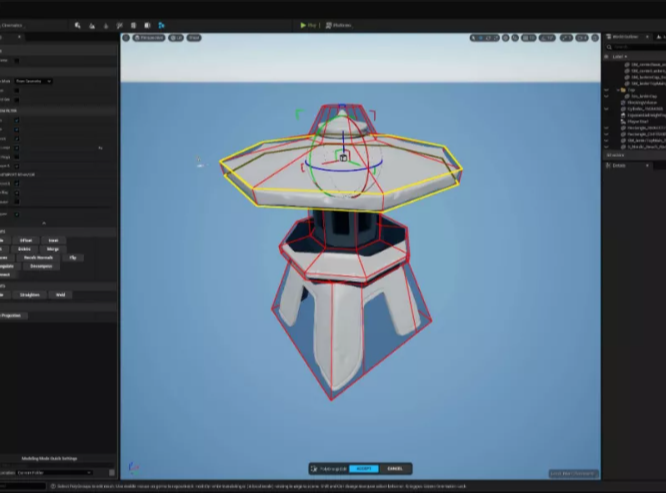666x493 pixels.
Task: Click the Recalc Normals button
Action: click(x=38, y=258)
